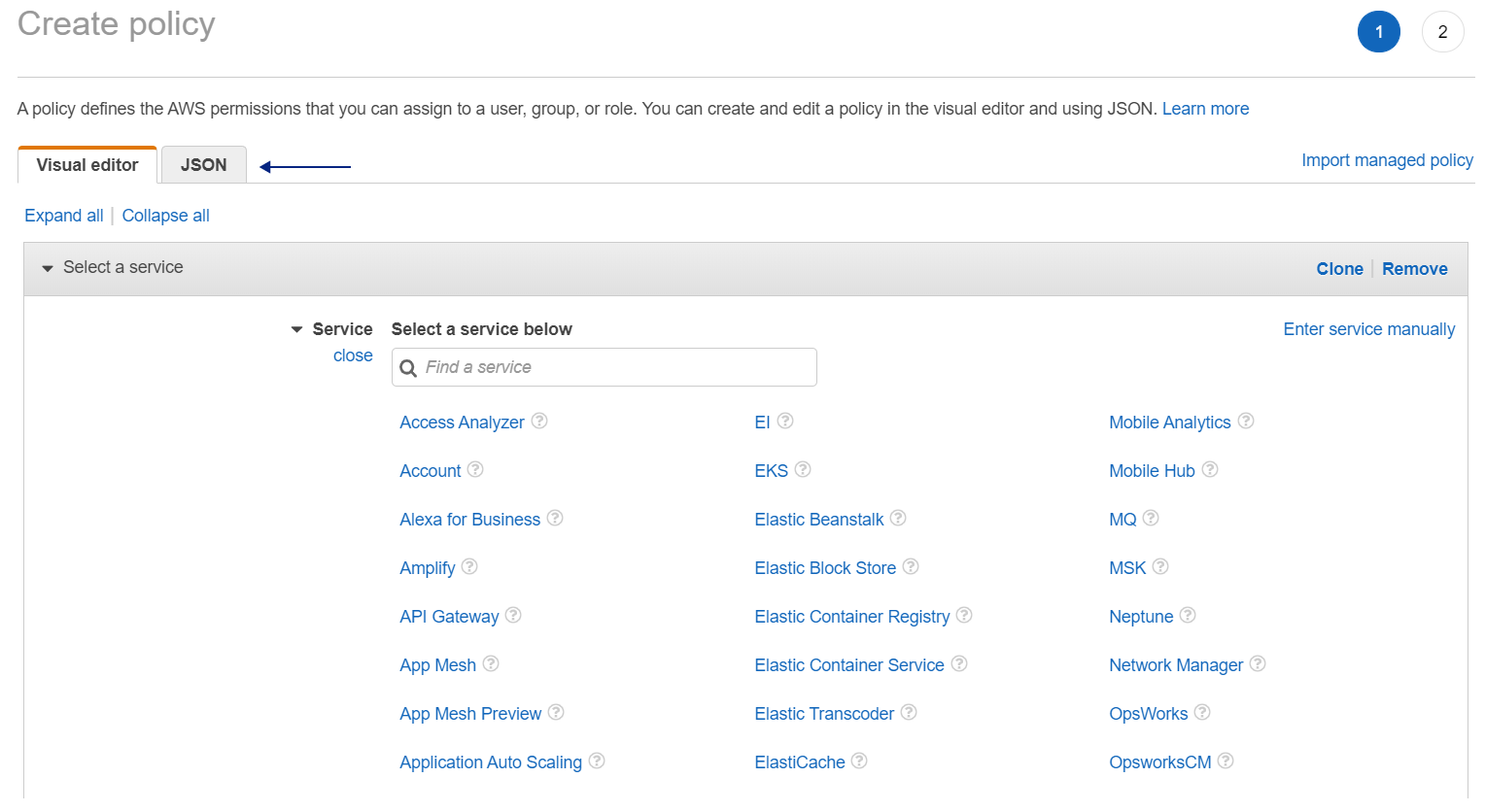The width and height of the screenshot is (1485, 812).
Task: Click help icon next to MQ
Action: click(1151, 518)
